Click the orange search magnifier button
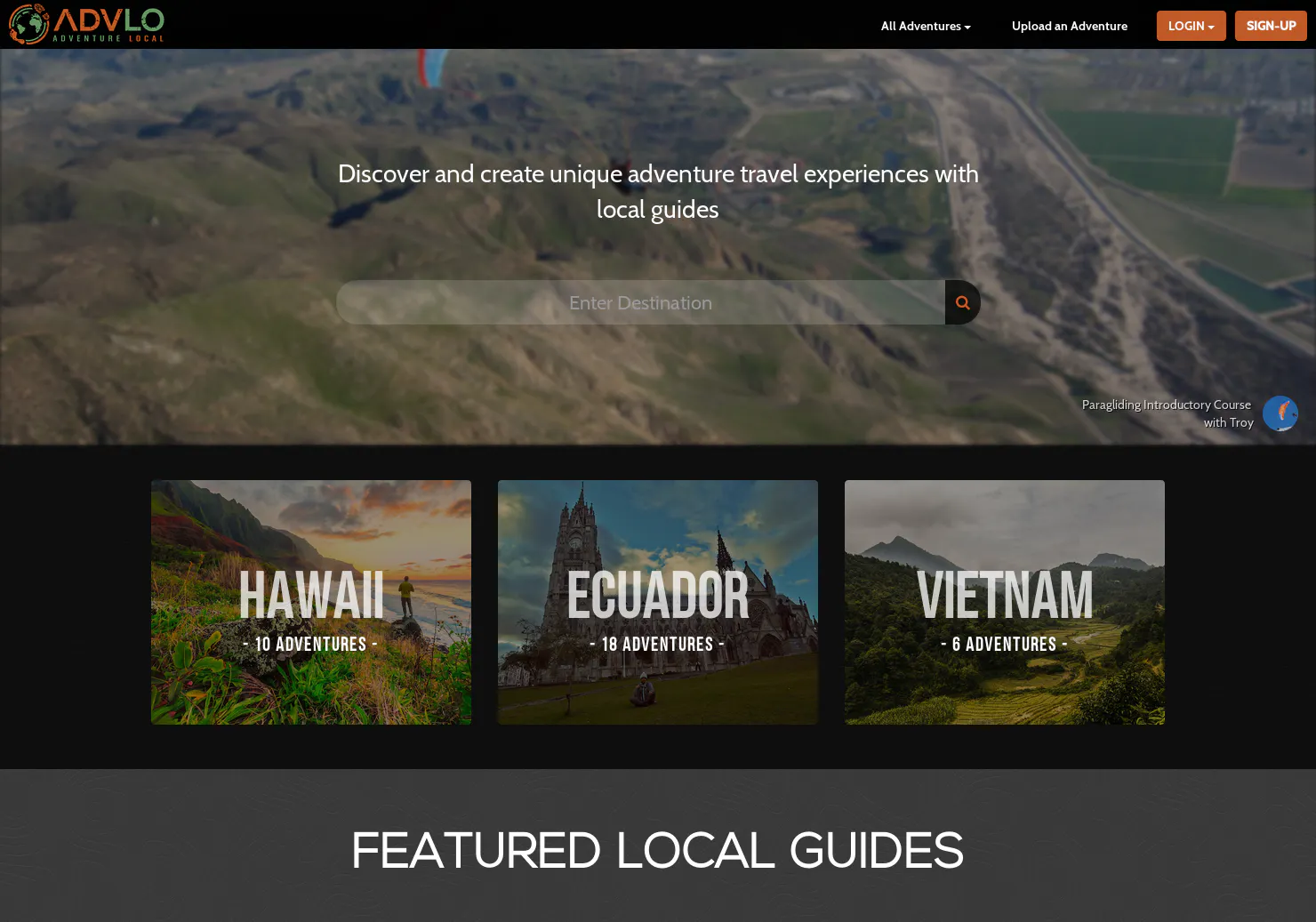 click(x=962, y=302)
